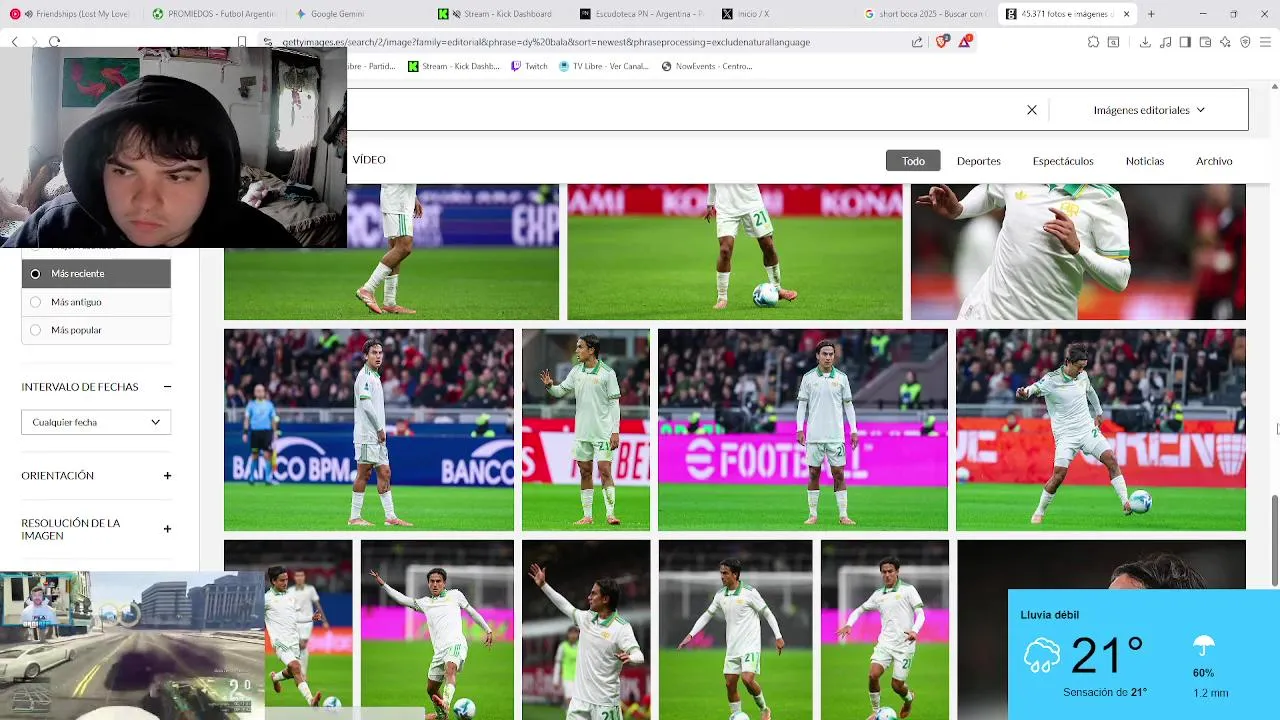Screen dimensions: 1280x720
Task: Open the browser hamburger menu
Action: tap(1265, 42)
